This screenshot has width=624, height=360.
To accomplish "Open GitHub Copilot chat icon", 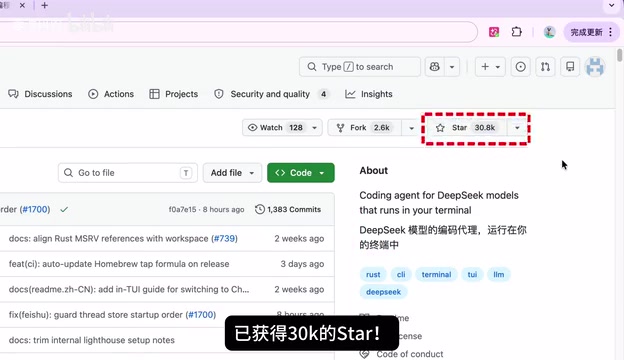I will pyautogui.click(x=435, y=67).
